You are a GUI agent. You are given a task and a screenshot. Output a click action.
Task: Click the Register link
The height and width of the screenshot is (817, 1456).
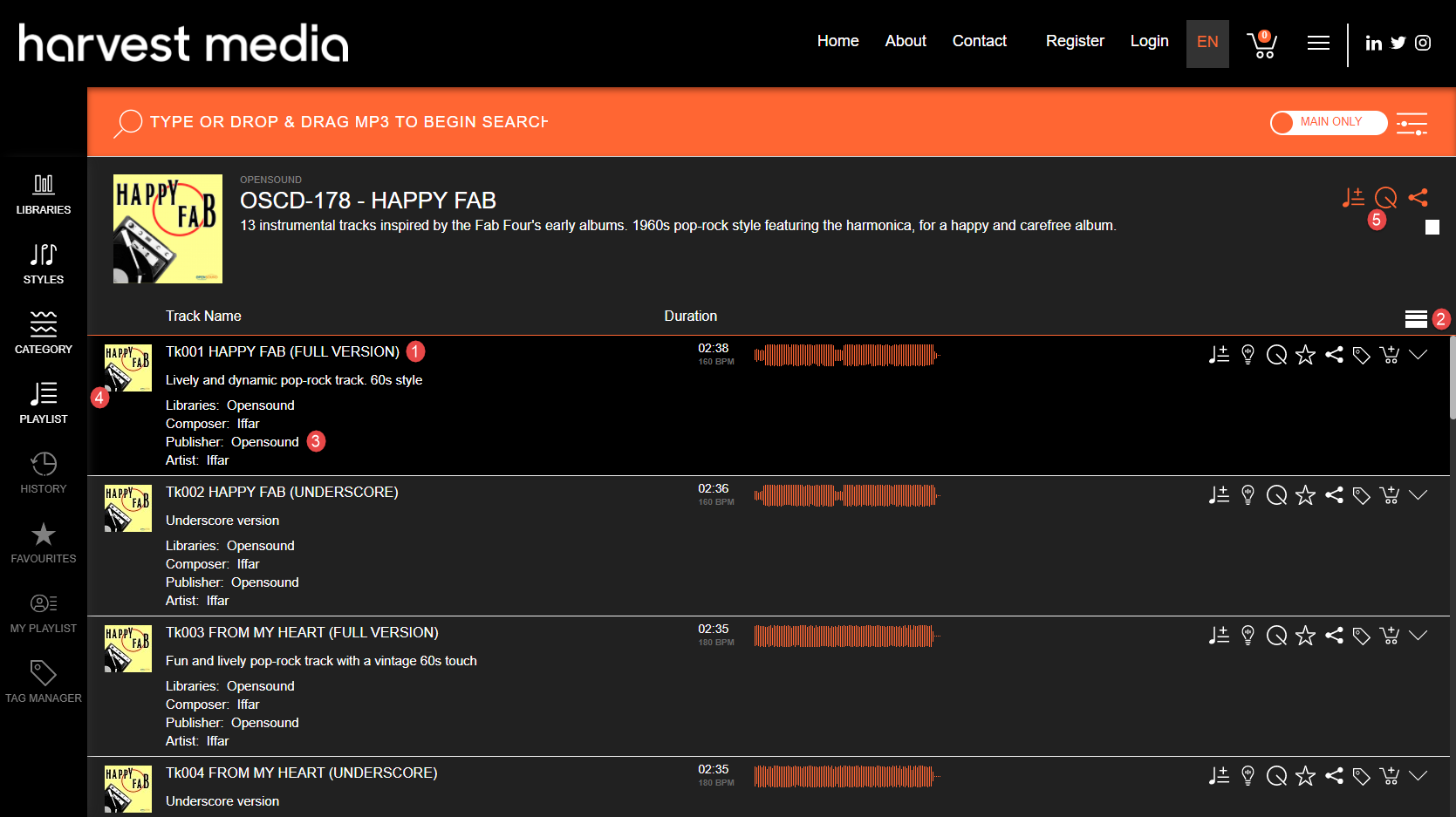pyautogui.click(x=1075, y=41)
